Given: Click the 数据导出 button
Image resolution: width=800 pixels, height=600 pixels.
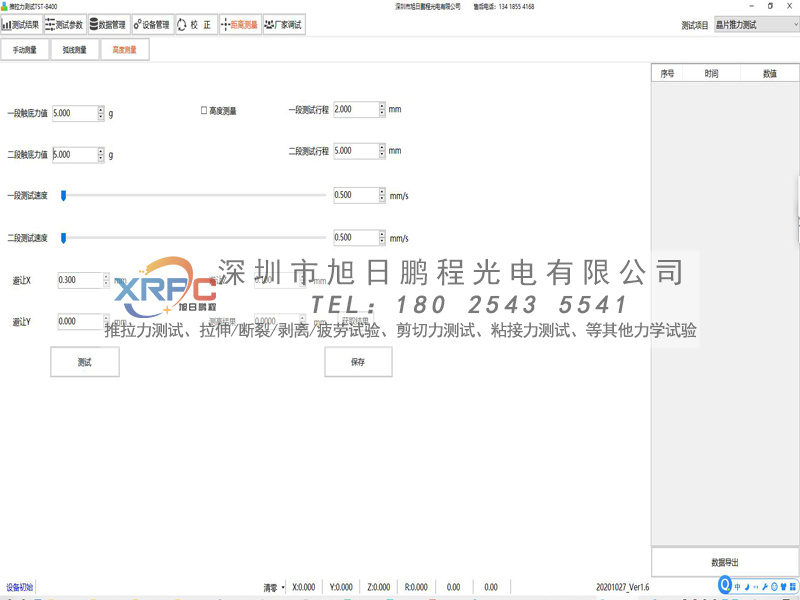Looking at the screenshot, I should coord(725,562).
